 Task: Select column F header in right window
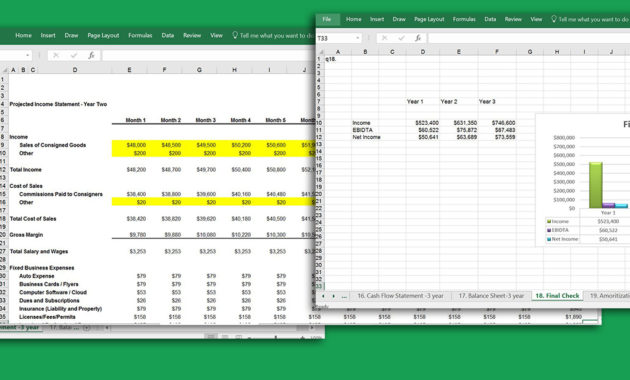pos(497,52)
